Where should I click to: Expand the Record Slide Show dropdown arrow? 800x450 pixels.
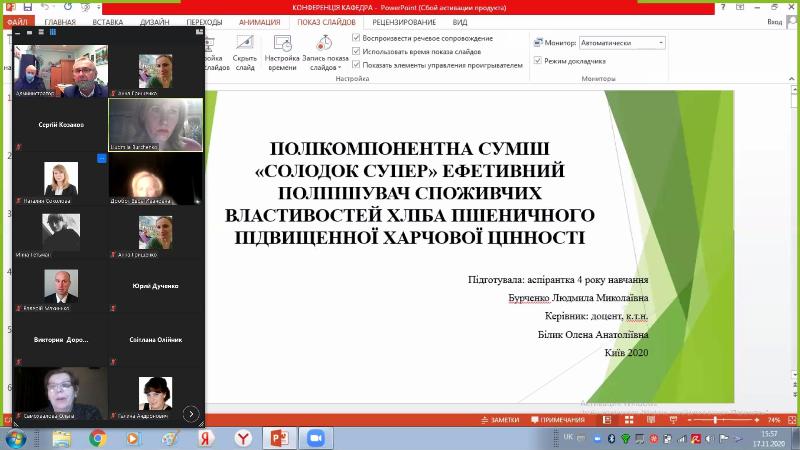(341, 68)
